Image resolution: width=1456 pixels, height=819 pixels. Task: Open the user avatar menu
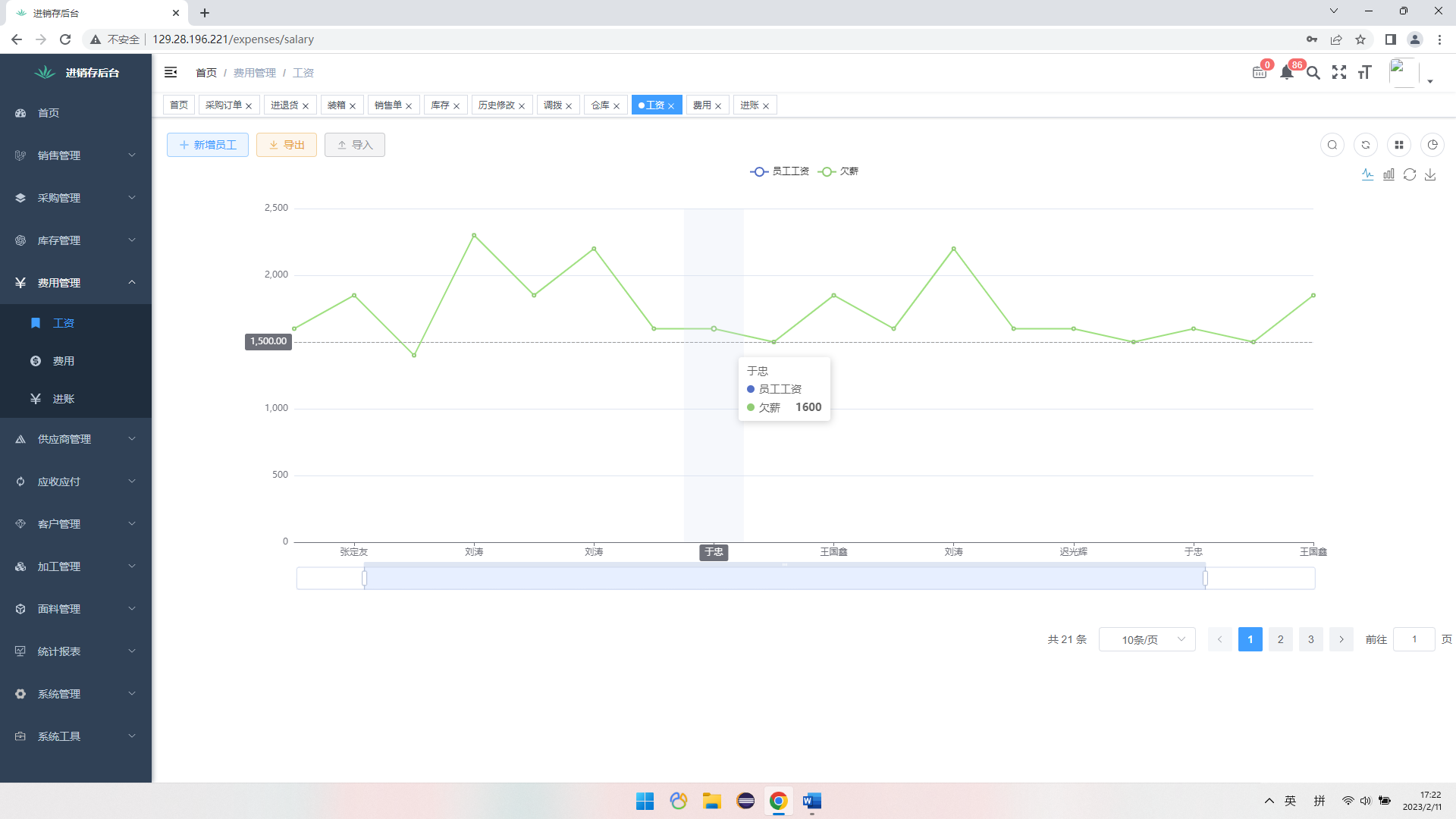pos(1411,73)
